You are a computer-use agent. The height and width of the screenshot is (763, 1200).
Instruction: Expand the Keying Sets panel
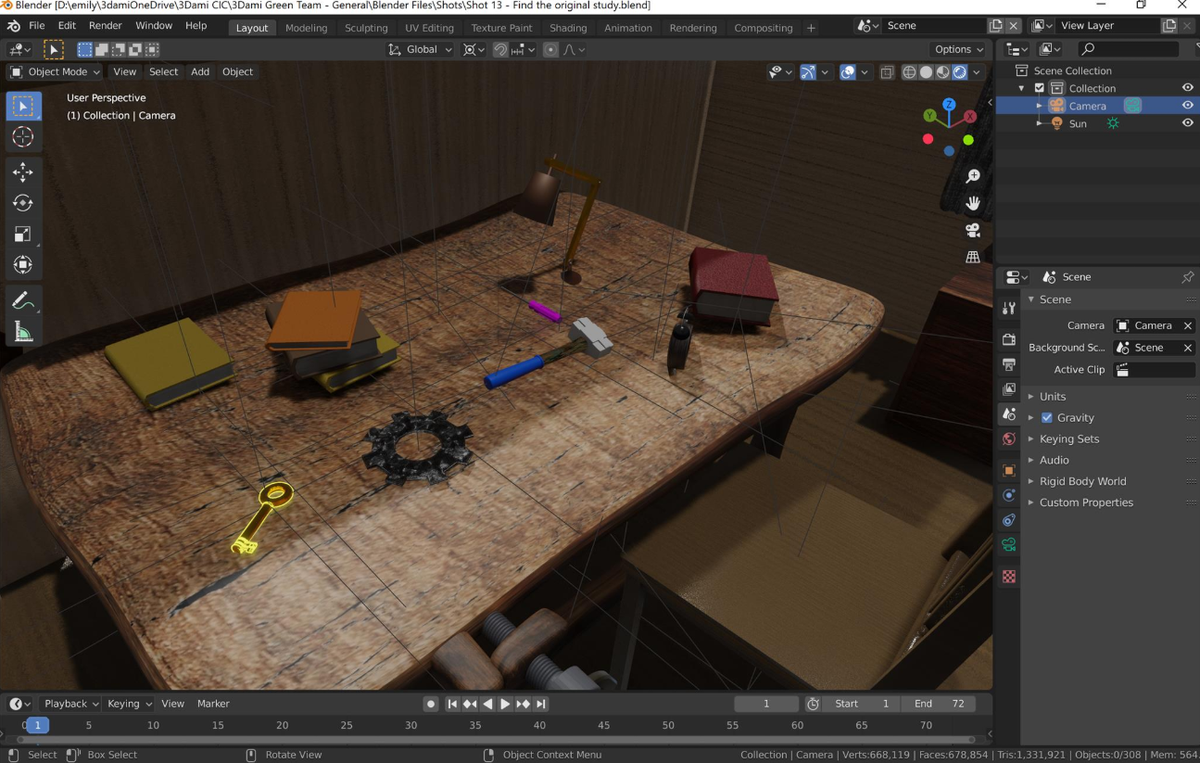1069,439
